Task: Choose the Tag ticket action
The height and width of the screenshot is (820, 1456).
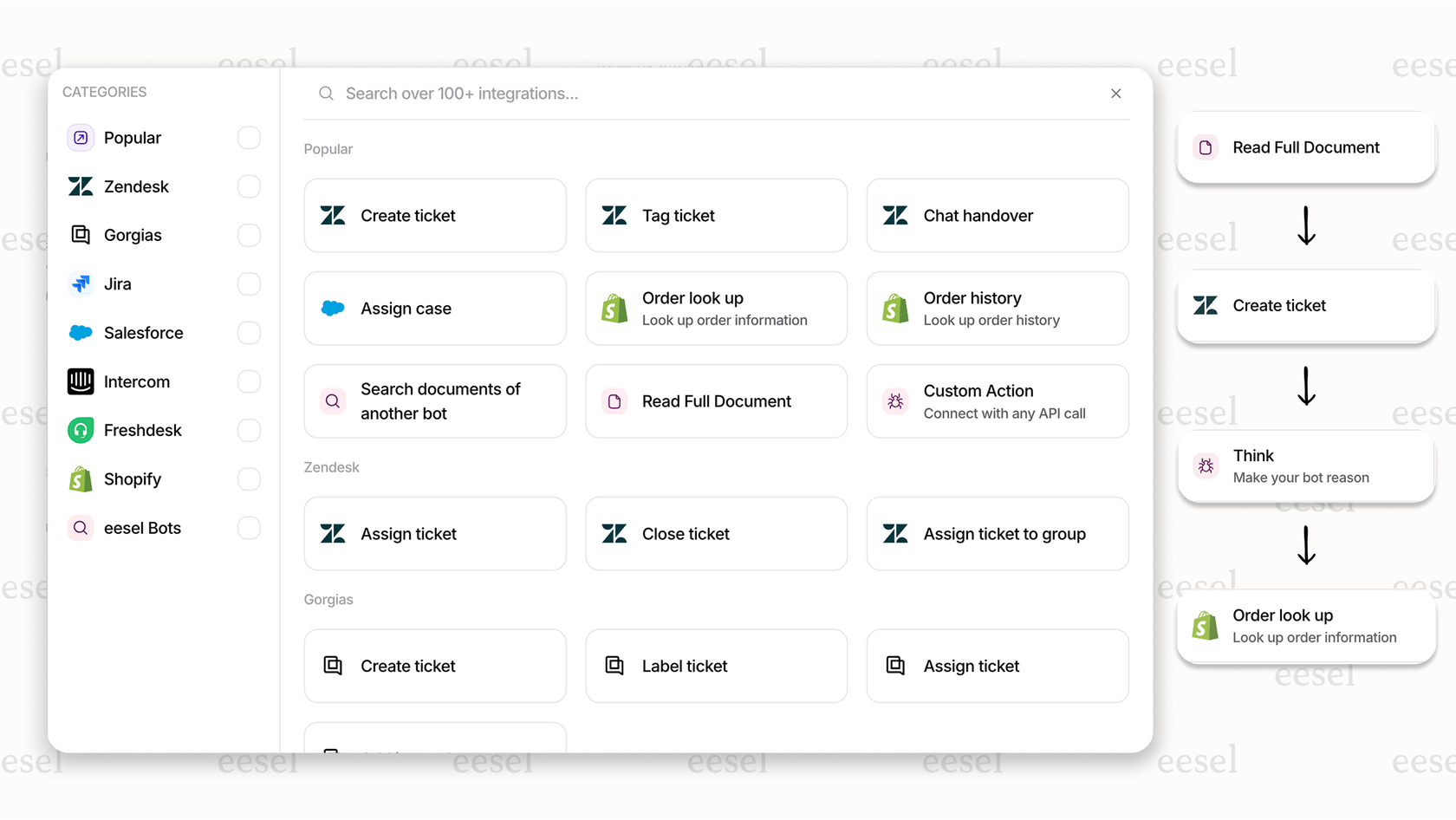Action: (x=716, y=215)
